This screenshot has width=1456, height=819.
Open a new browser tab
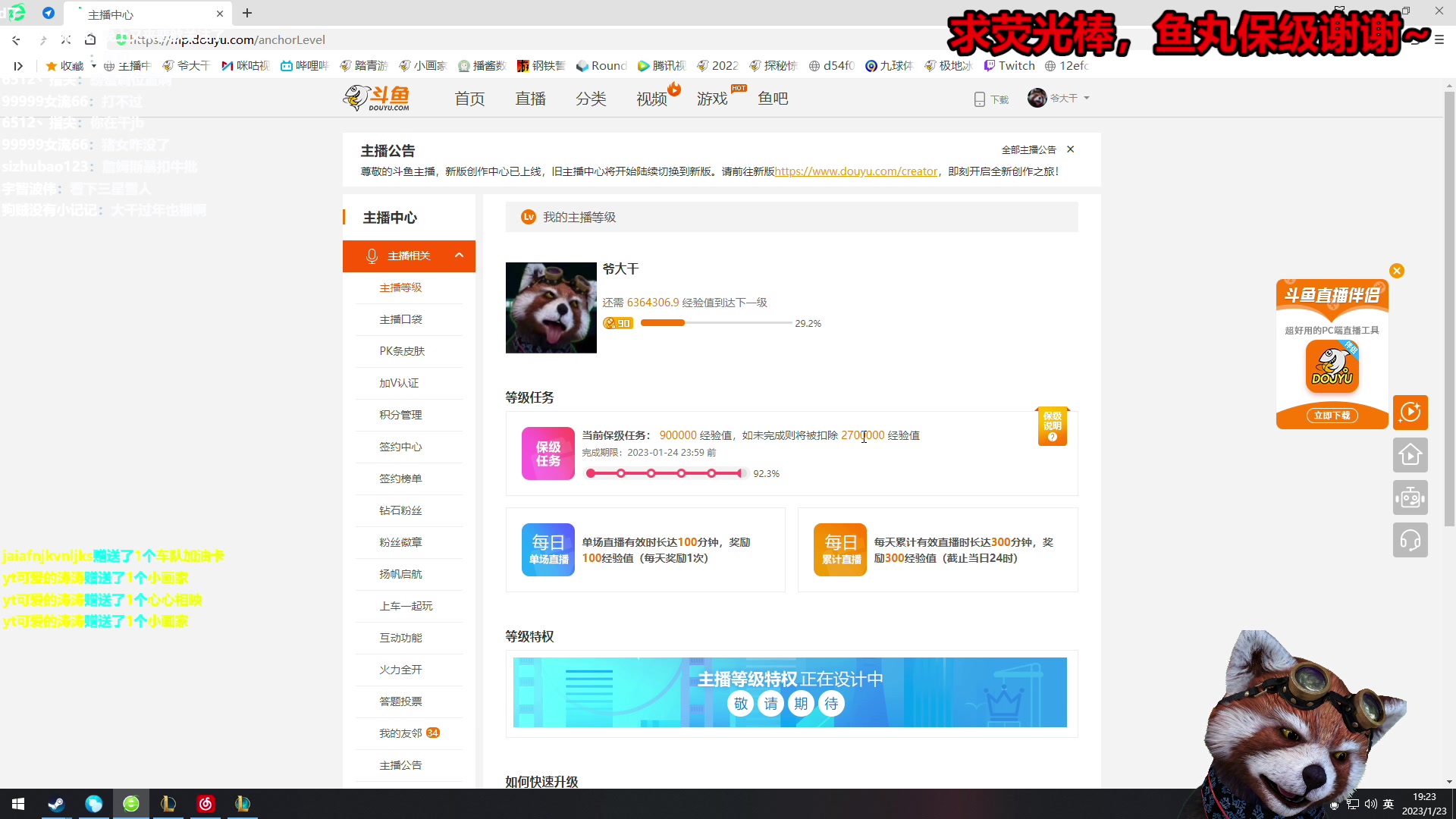pyautogui.click(x=247, y=13)
